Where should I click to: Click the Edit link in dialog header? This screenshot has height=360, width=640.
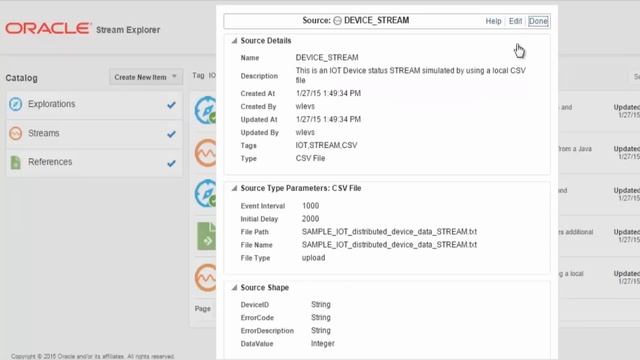click(515, 21)
